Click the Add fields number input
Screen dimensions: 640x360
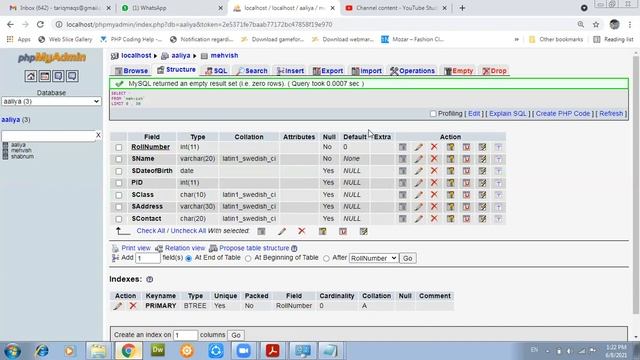148,258
